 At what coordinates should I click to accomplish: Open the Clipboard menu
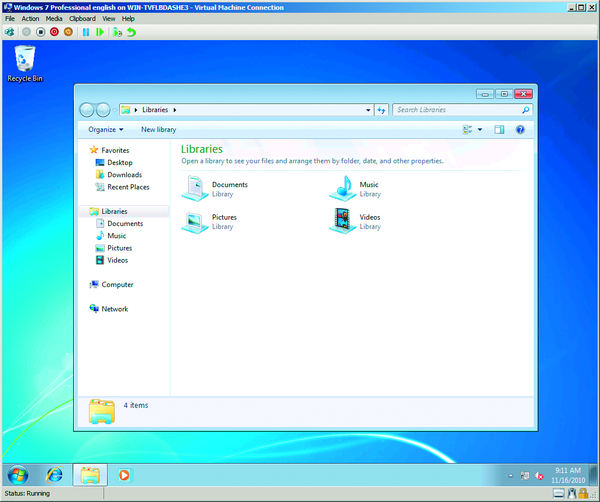point(83,19)
